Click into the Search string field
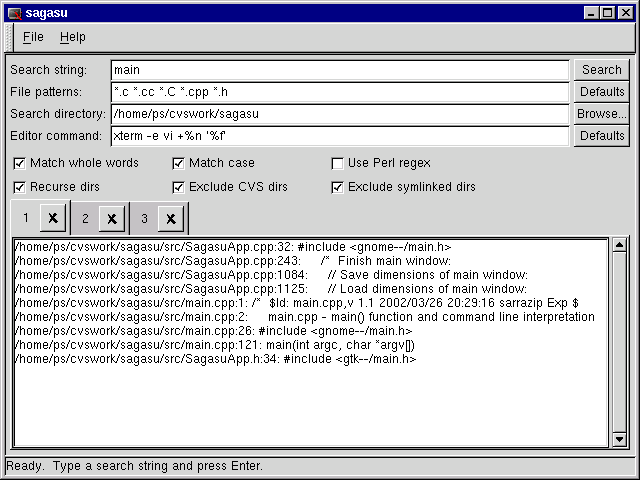 (339, 70)
